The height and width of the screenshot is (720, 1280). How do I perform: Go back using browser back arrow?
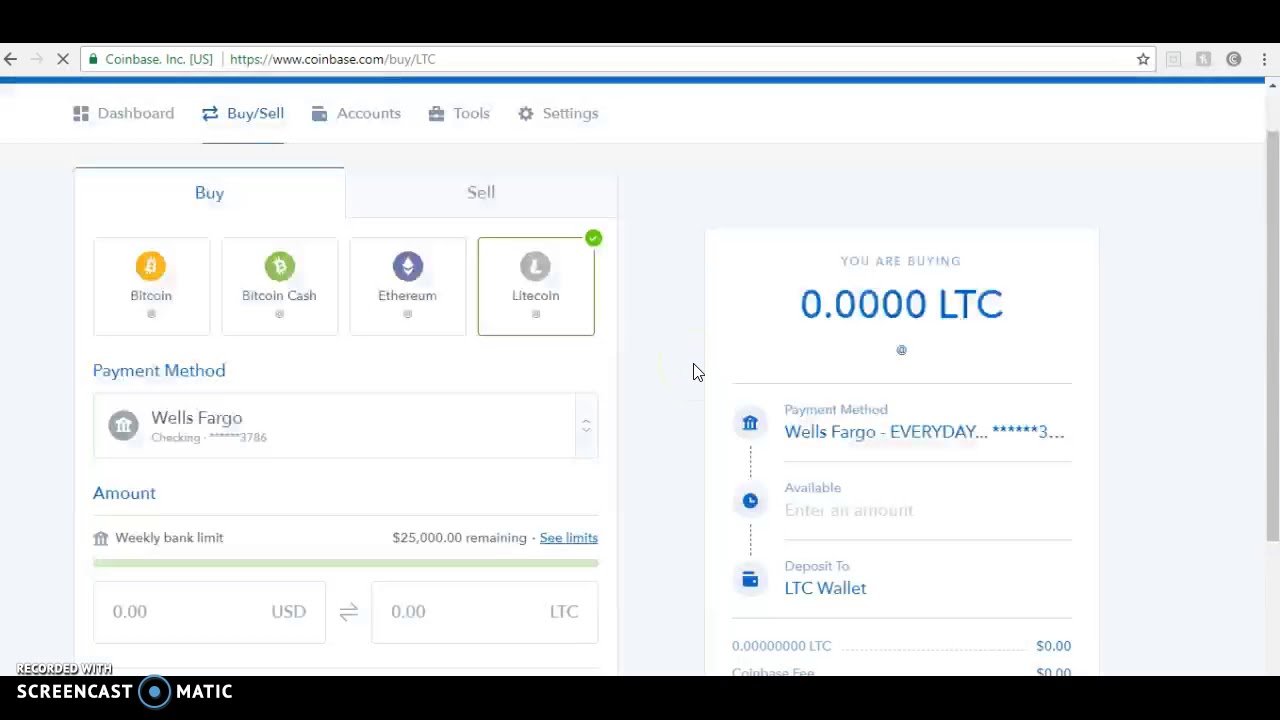[x=10, y=59]
